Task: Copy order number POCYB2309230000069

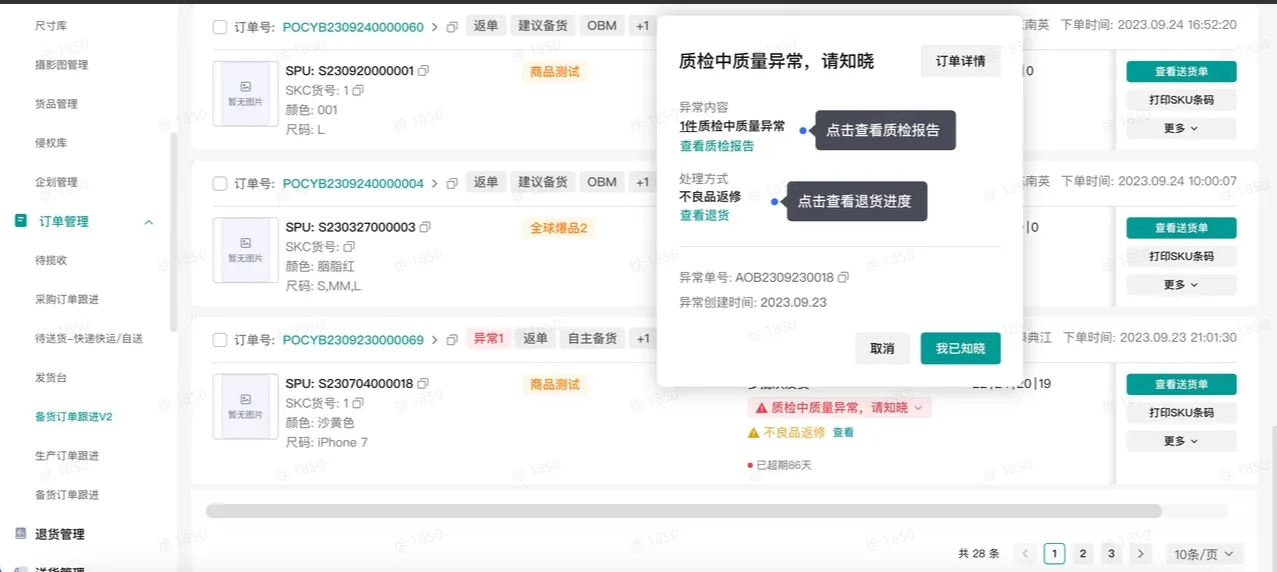Action: [452, 340]
